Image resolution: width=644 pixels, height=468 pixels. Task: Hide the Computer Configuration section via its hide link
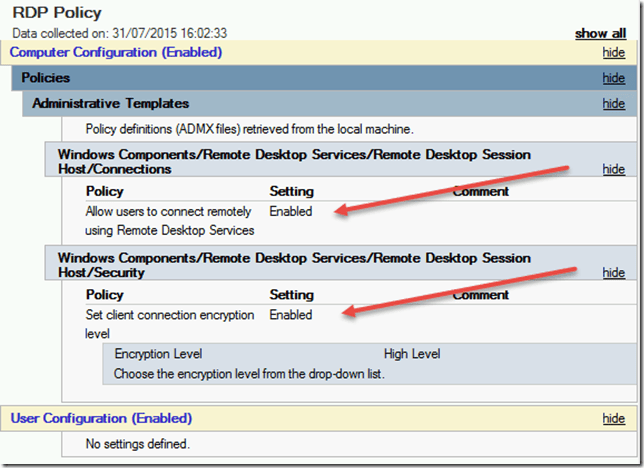tap(613, 52)
